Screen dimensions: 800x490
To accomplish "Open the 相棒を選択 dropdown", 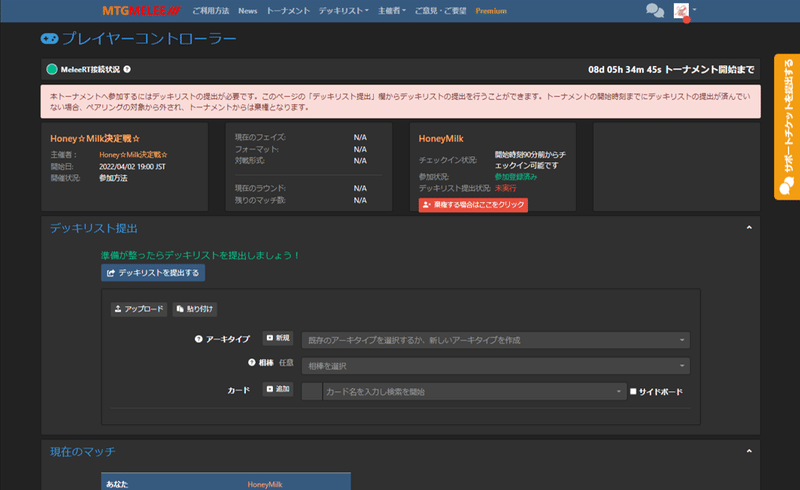I will tap(496, 366).
